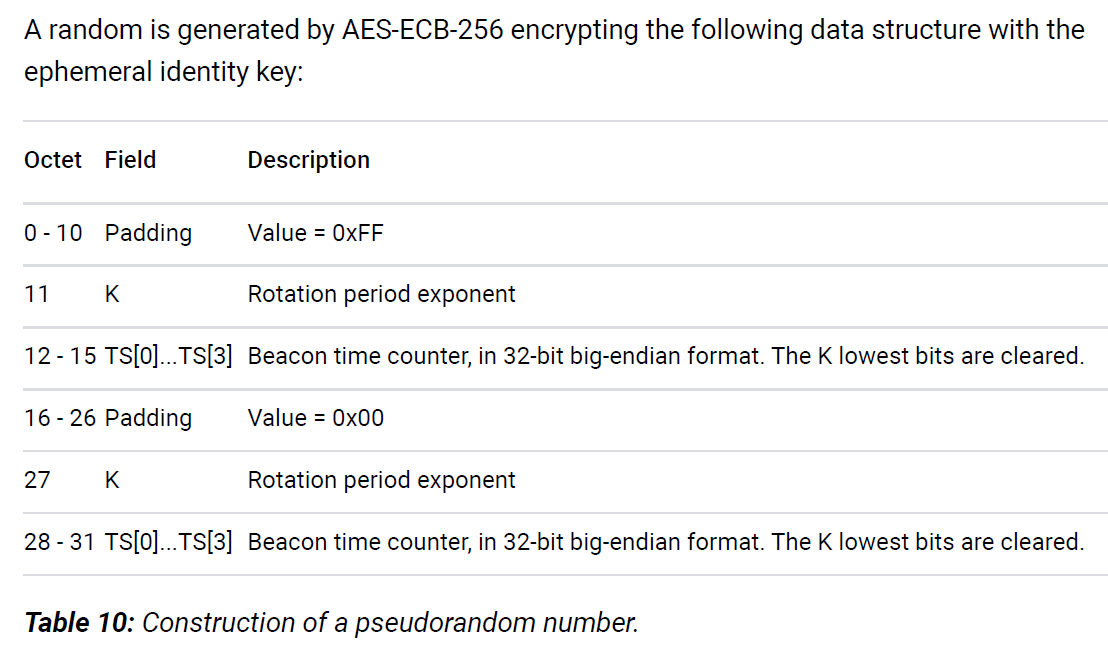Click the Description column header
Screen dimensions: 1108x647
tap(309, 160)
